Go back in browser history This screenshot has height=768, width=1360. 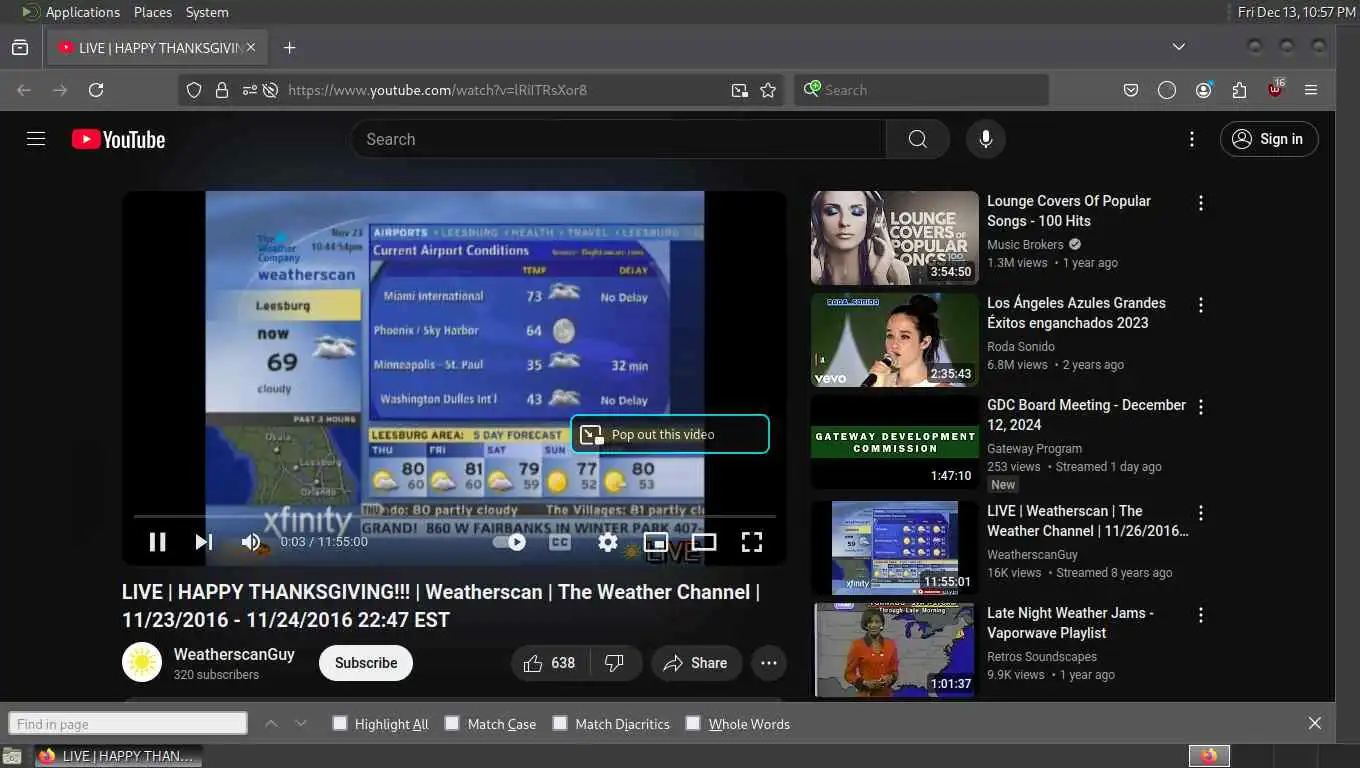point(24,90)
